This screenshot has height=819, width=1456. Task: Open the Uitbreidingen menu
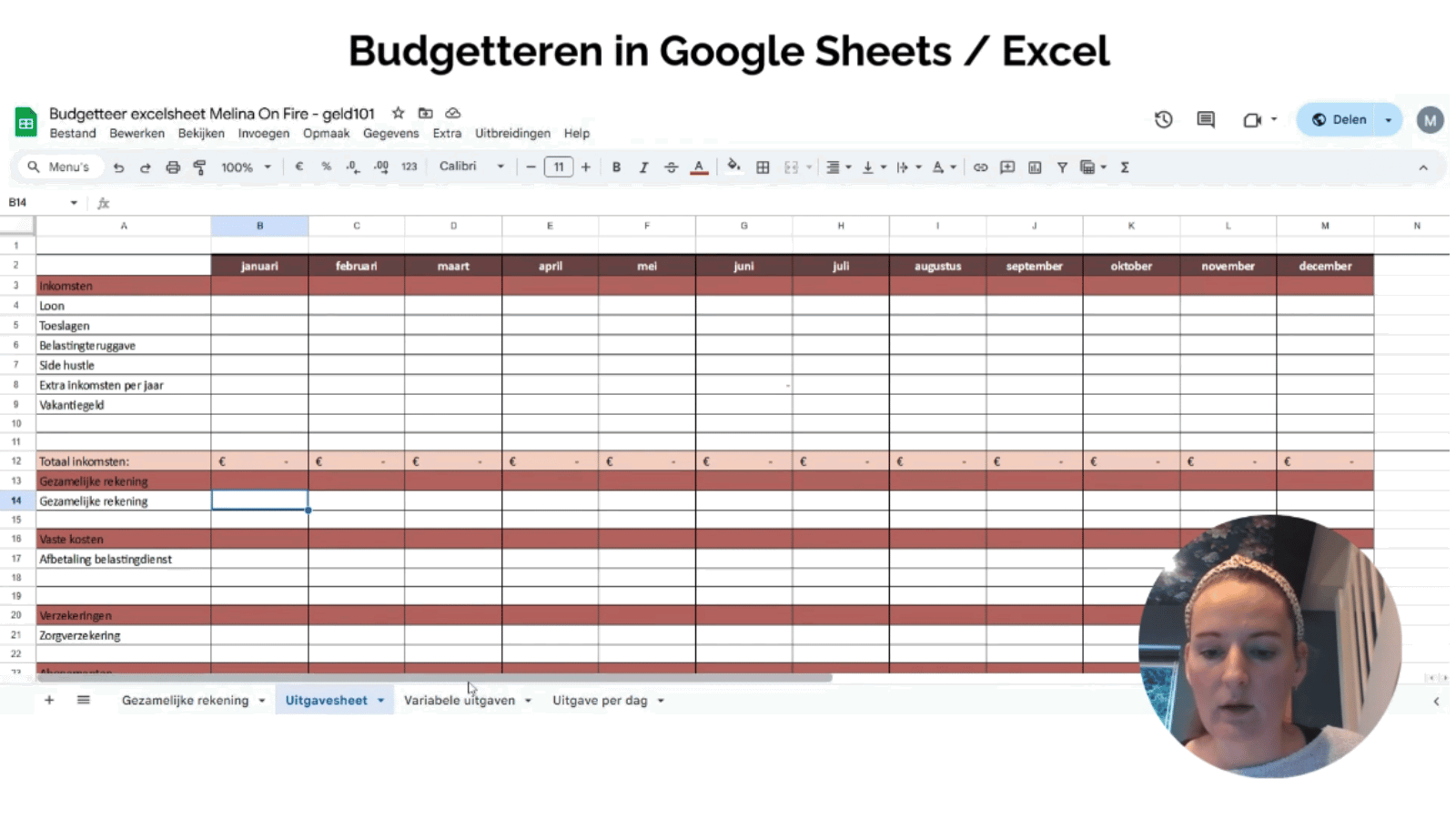pos(512,133)
